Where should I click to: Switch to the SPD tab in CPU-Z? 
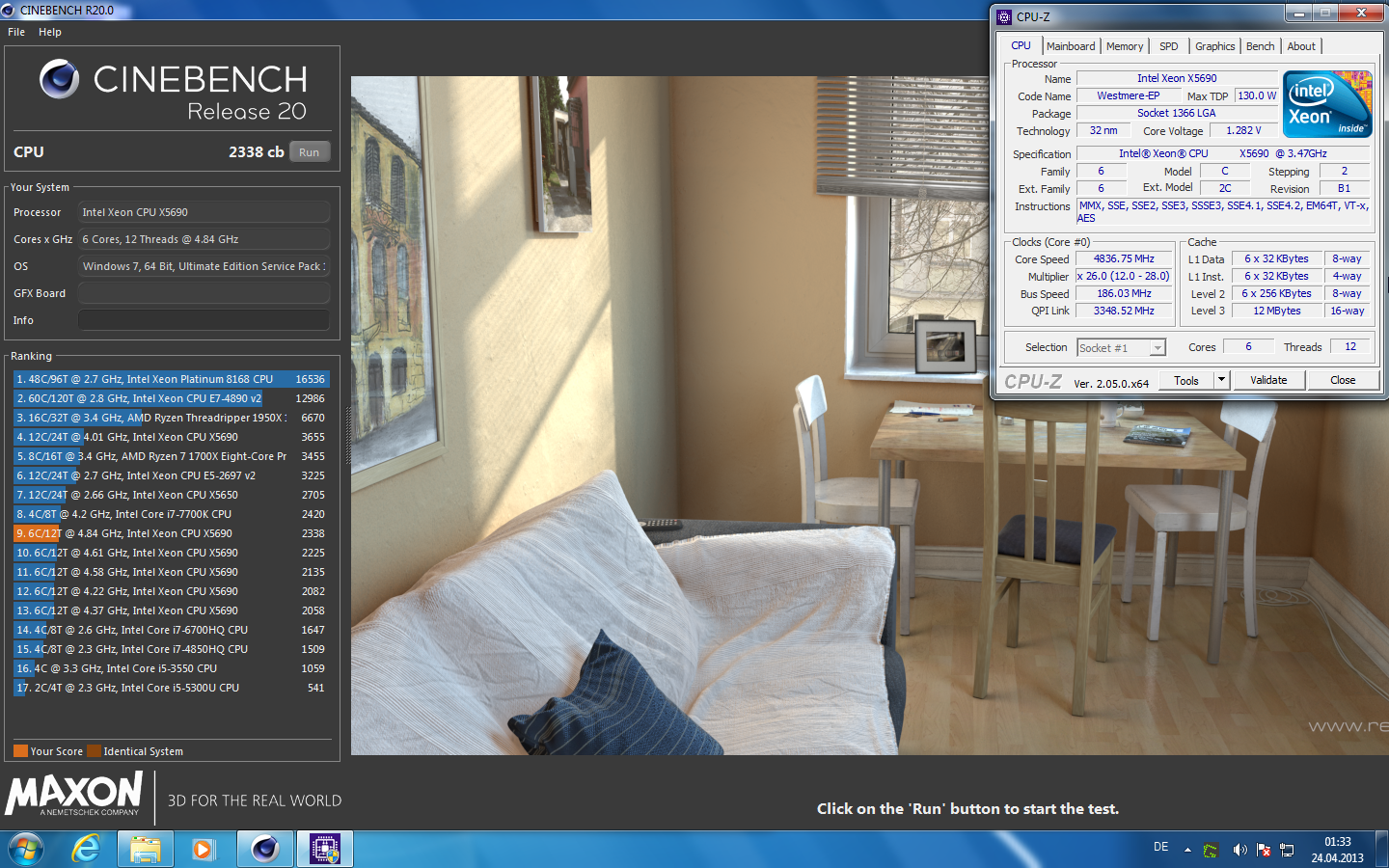click(1168, 46)
